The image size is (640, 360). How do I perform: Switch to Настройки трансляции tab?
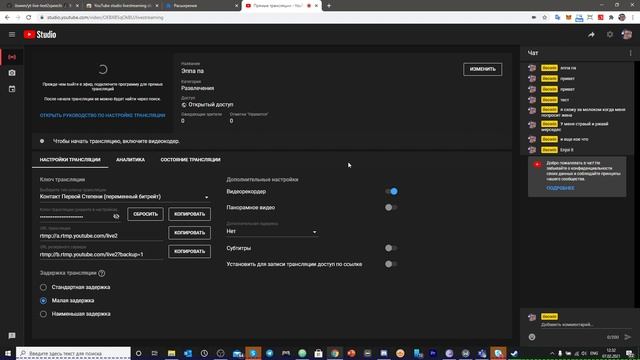70,160
